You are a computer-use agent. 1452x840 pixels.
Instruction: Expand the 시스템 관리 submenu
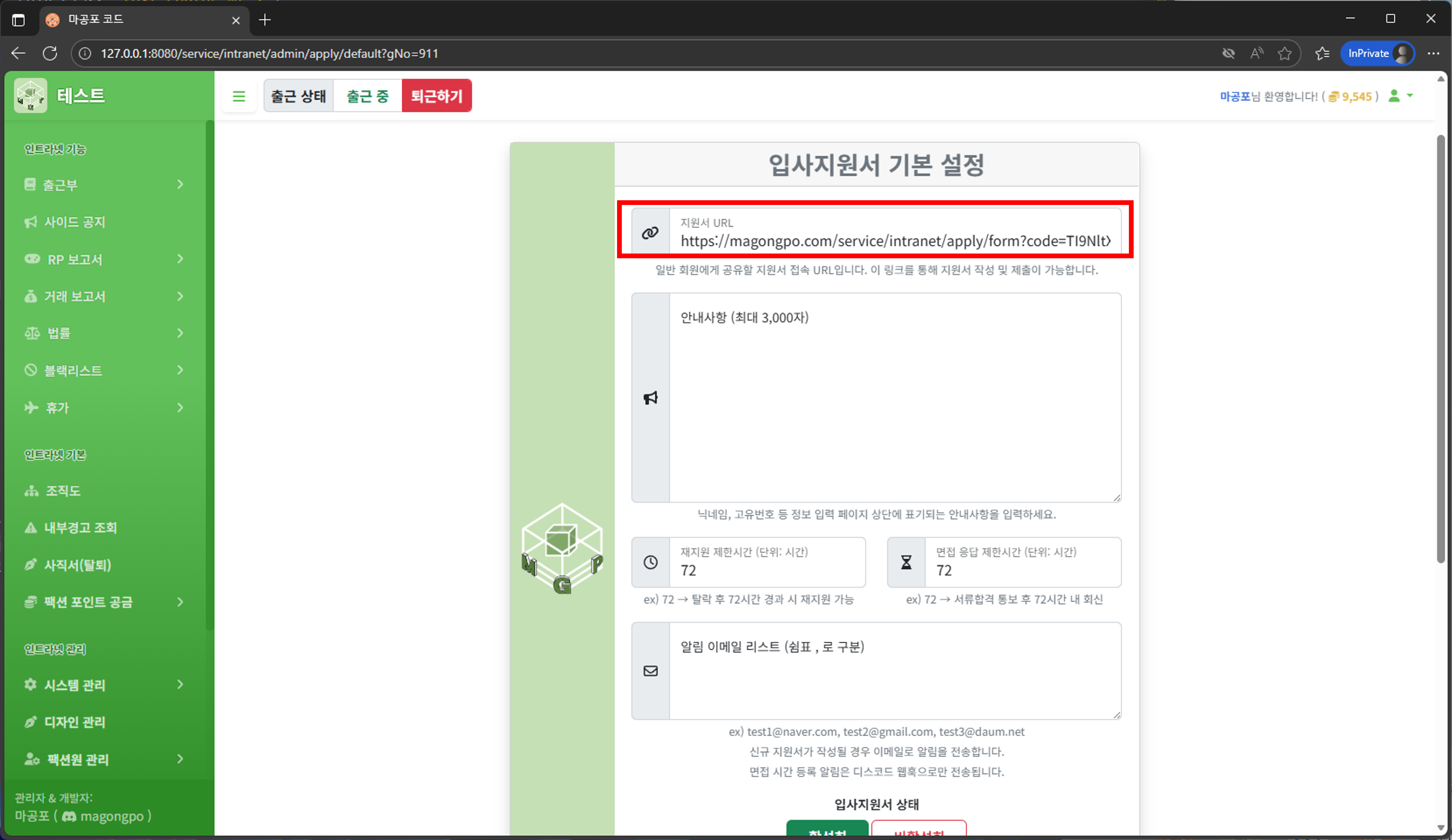[x=180, y=685]
